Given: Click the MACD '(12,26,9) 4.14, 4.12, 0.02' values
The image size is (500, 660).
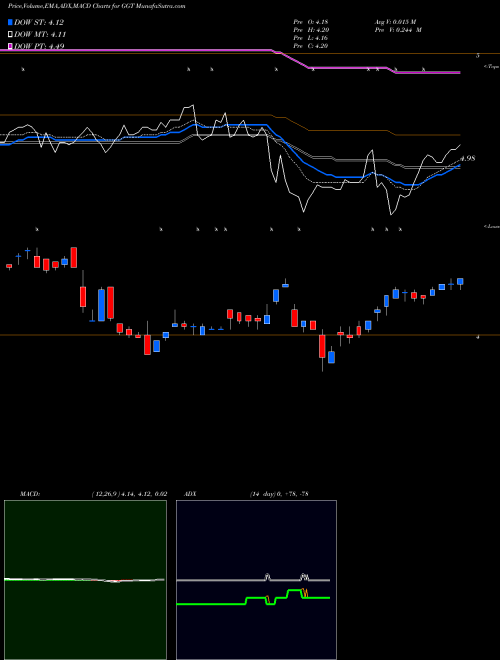Looking at the screenshot, I should coord(129,493).
